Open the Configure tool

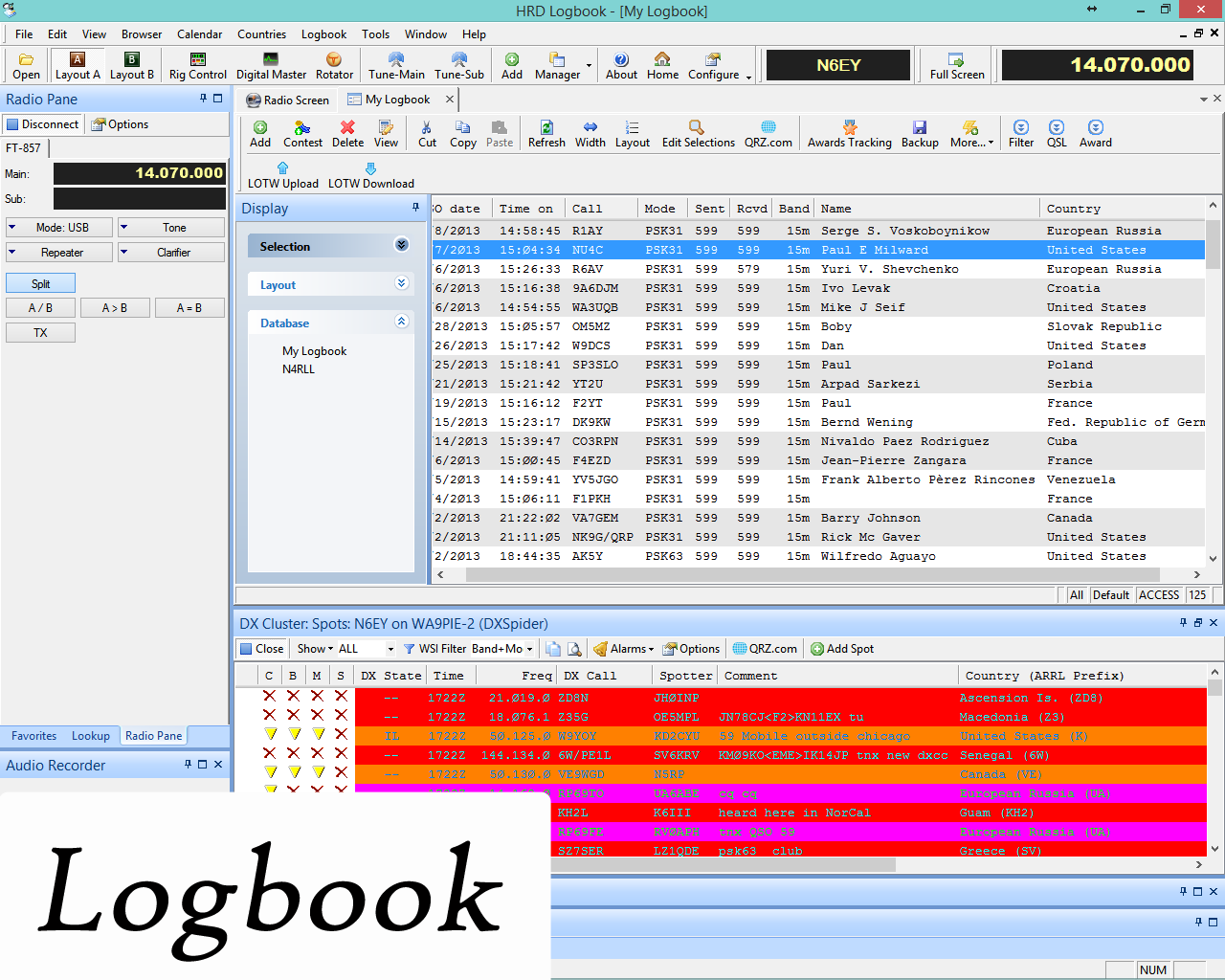pos(713,66)
